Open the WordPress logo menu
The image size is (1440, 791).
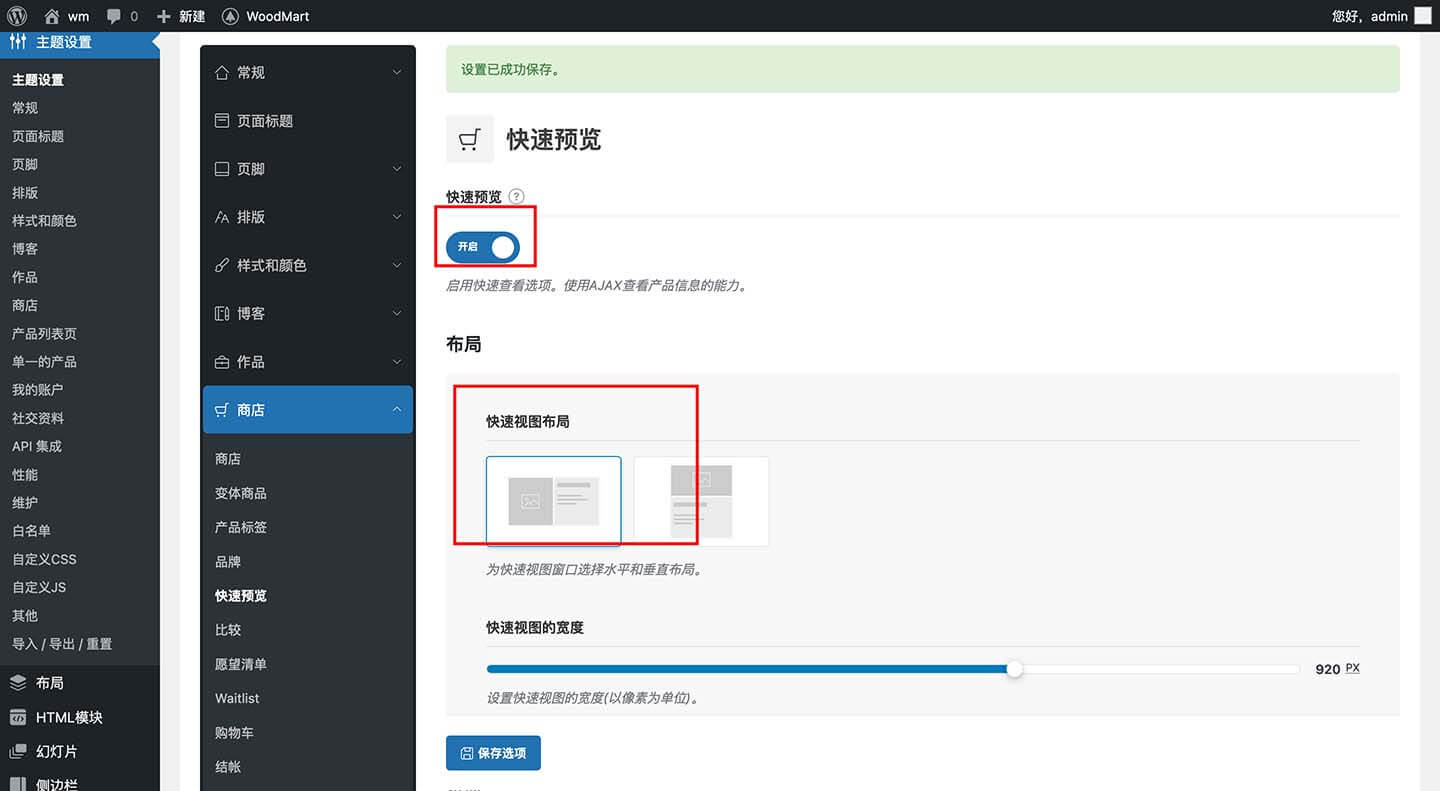[x=16, y=16]
